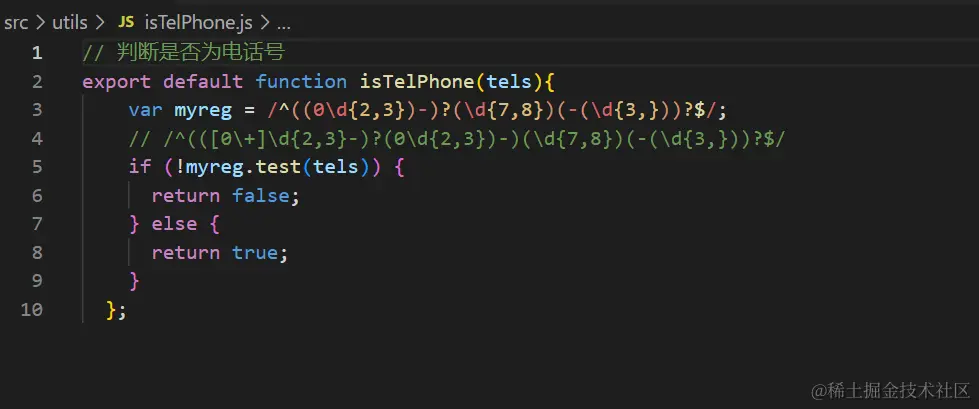This screenshot has height=409, width=979.
Task: Click the '...' breadcrumb symbol segment
Action: pyautogui.click(x=283, y=24)
